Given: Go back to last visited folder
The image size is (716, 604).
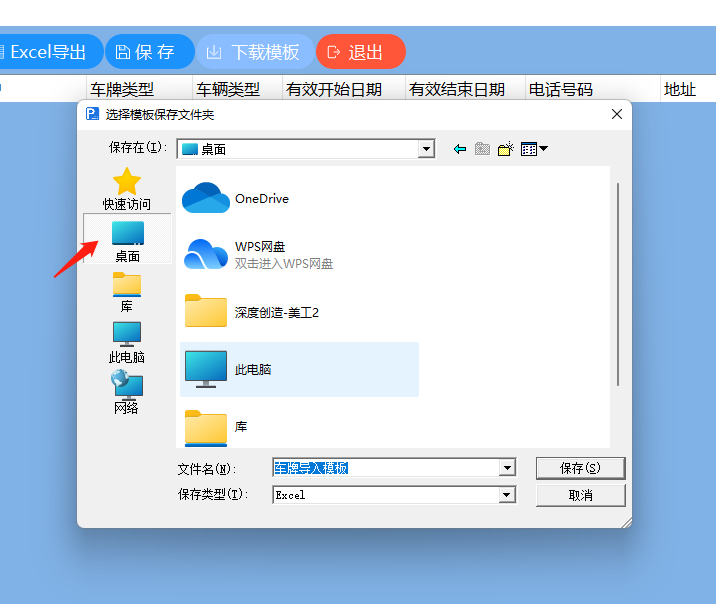Looking at the screenshot, I should click(460, 149).
